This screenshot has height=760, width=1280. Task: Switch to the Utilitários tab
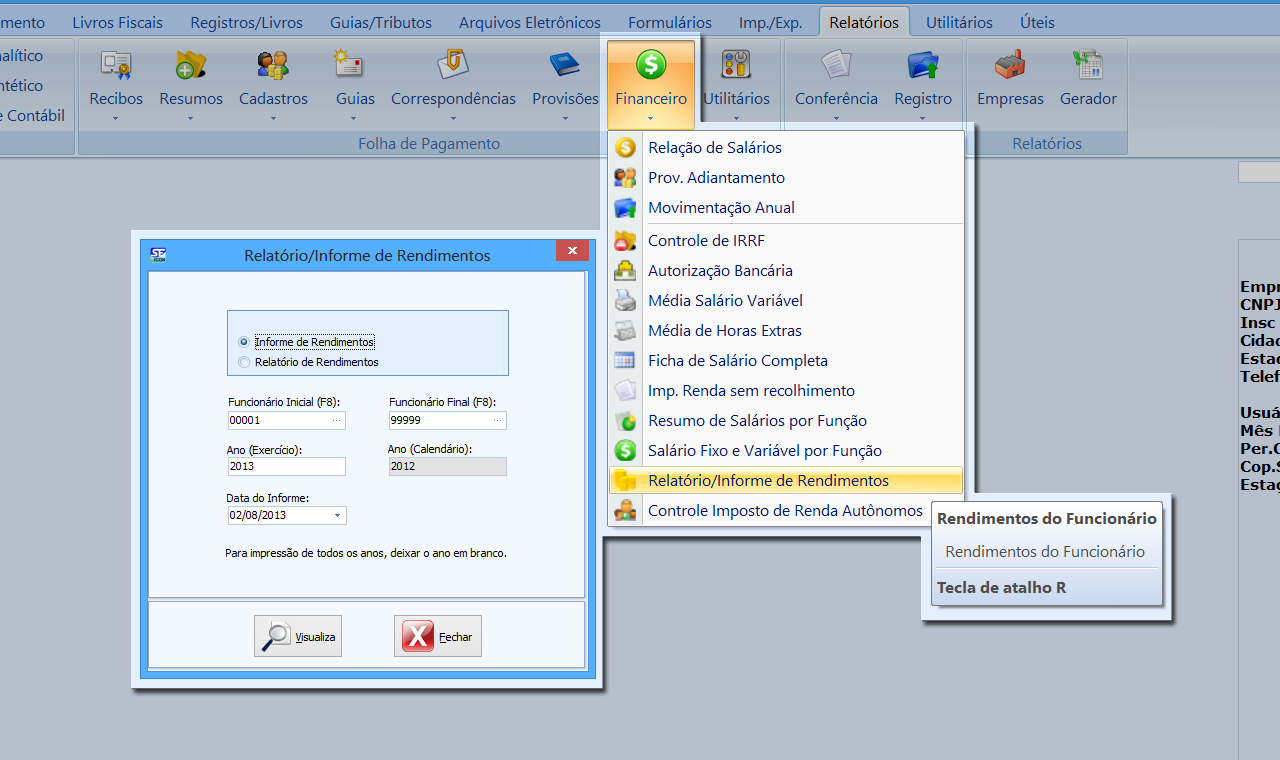click(x=958, y=22)
